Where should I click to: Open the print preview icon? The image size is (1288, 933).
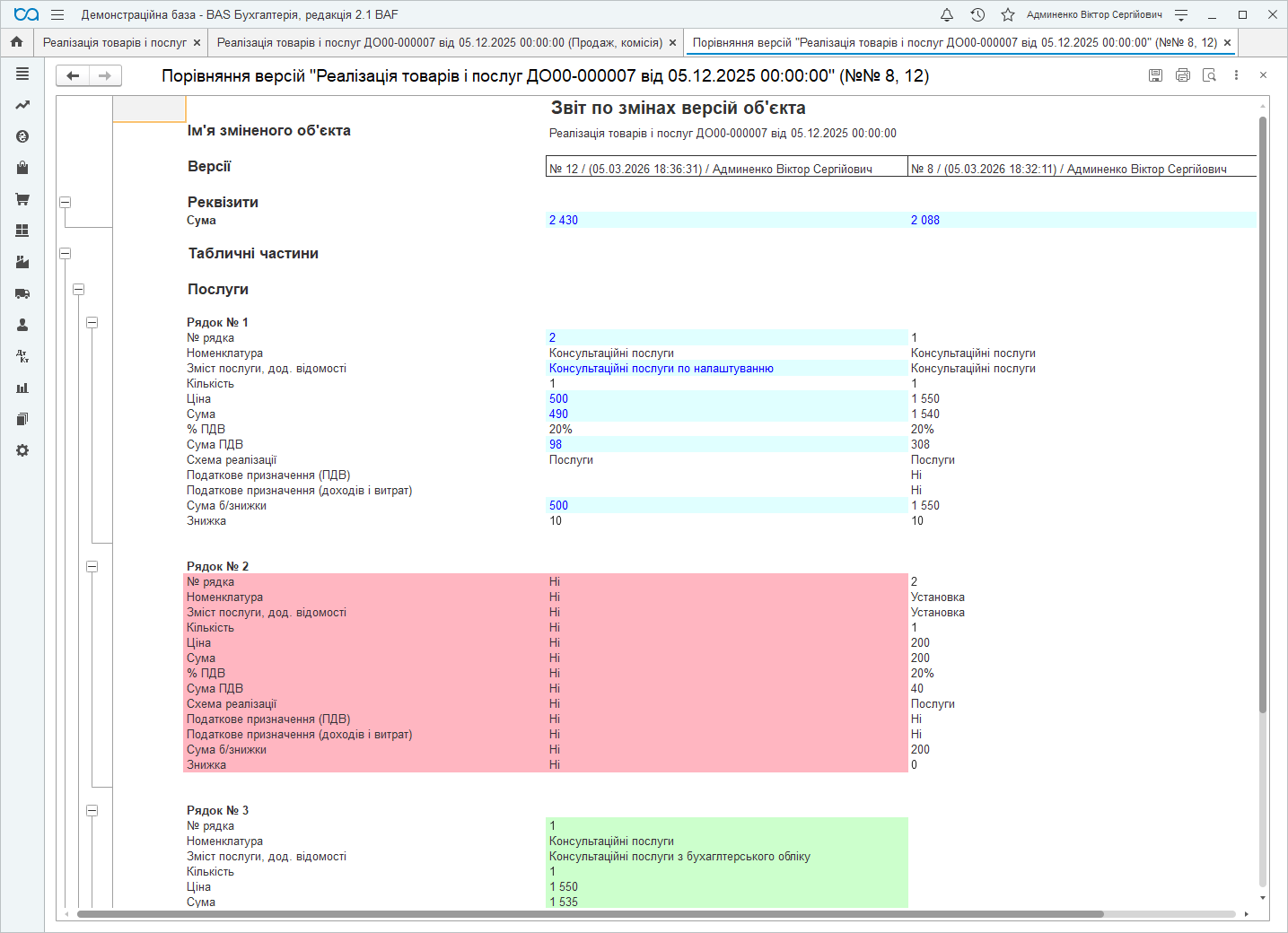(x=1209, y=75)
